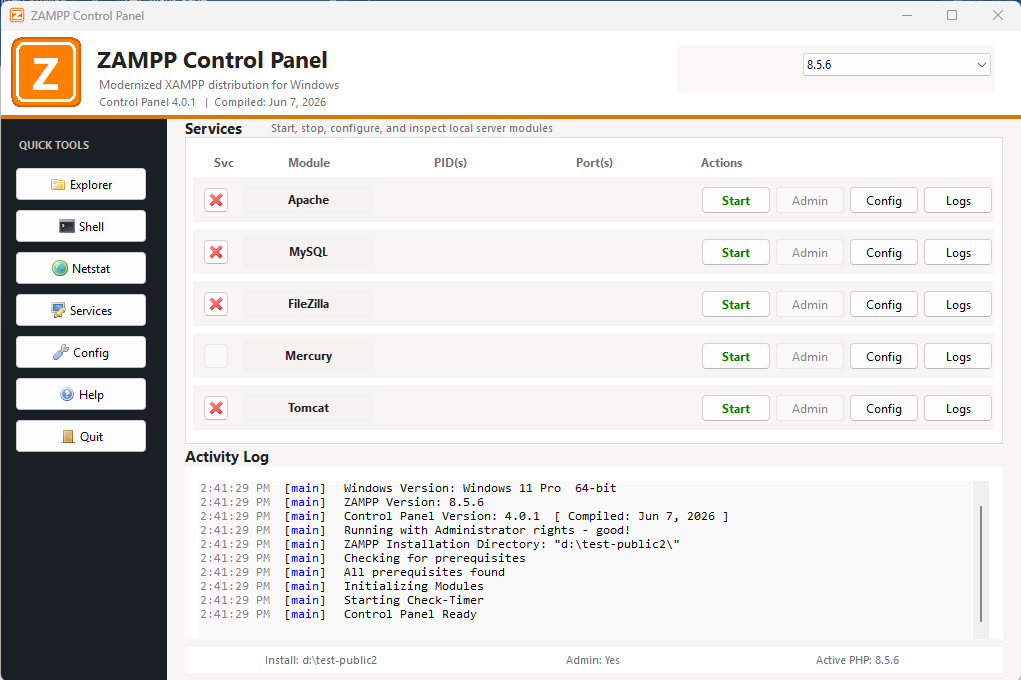Start the Tomcat module

point(736,409)
